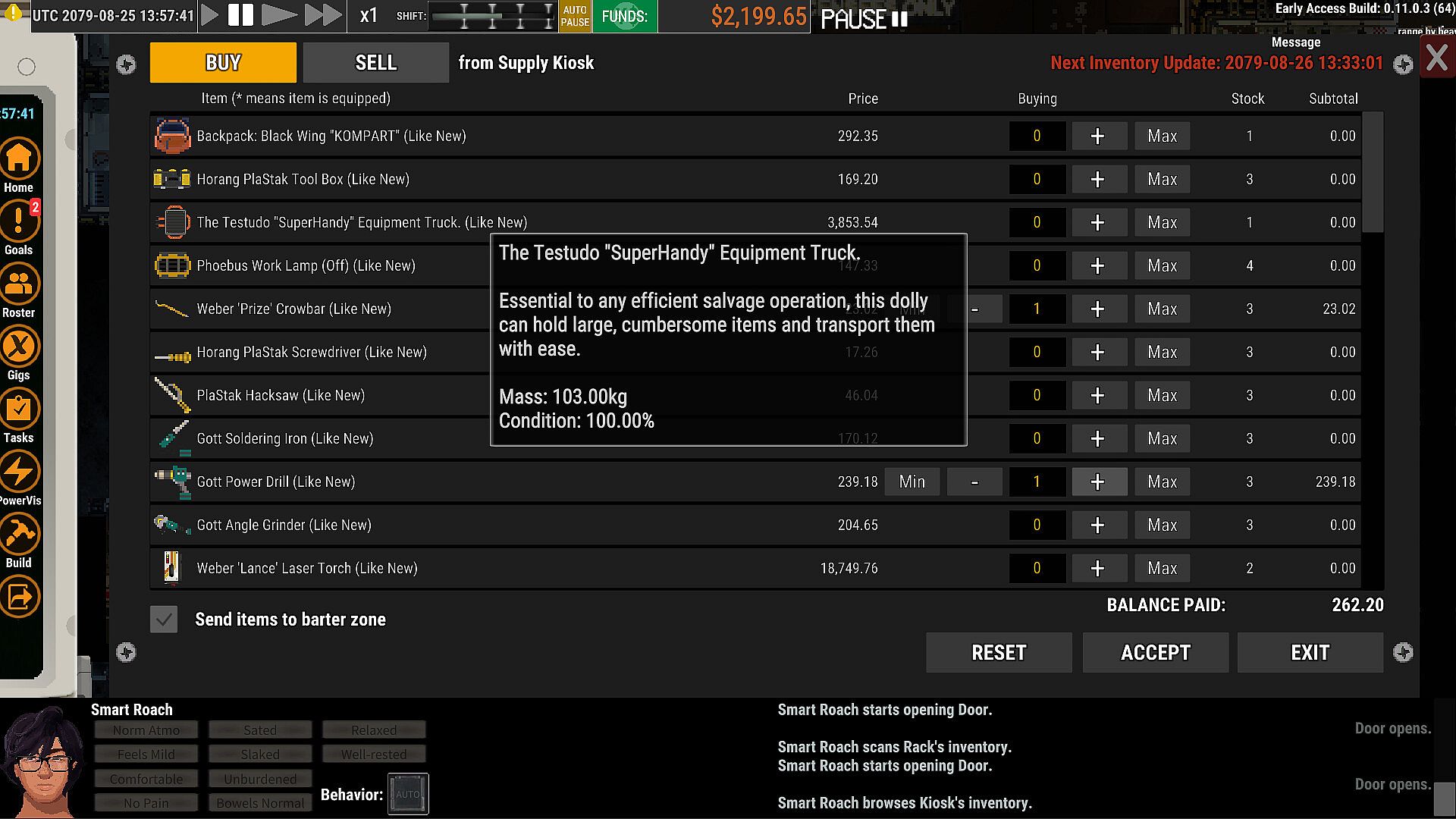
Task: Click the top-left panel expand plus icon
Action: click(x=127, y=64)
